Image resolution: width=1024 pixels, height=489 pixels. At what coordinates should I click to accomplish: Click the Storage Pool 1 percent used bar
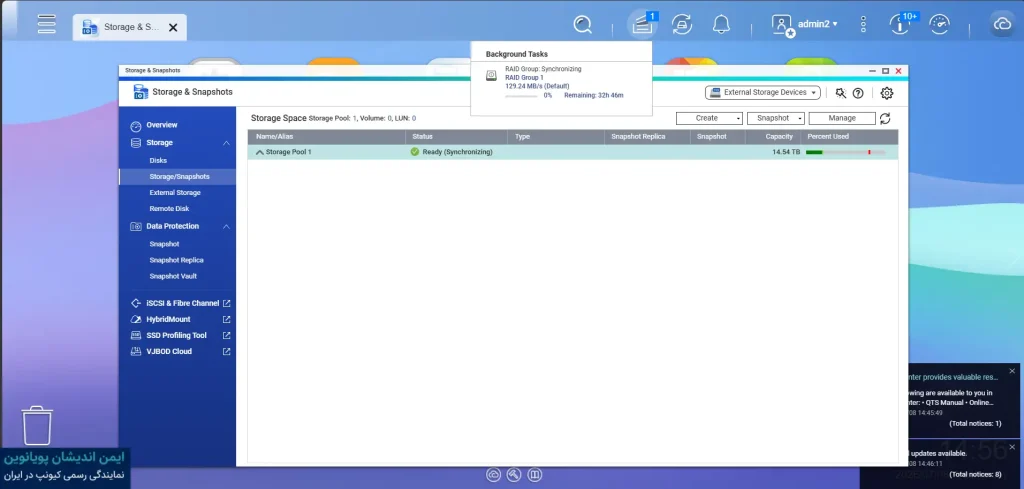click(x=846, y=152)
